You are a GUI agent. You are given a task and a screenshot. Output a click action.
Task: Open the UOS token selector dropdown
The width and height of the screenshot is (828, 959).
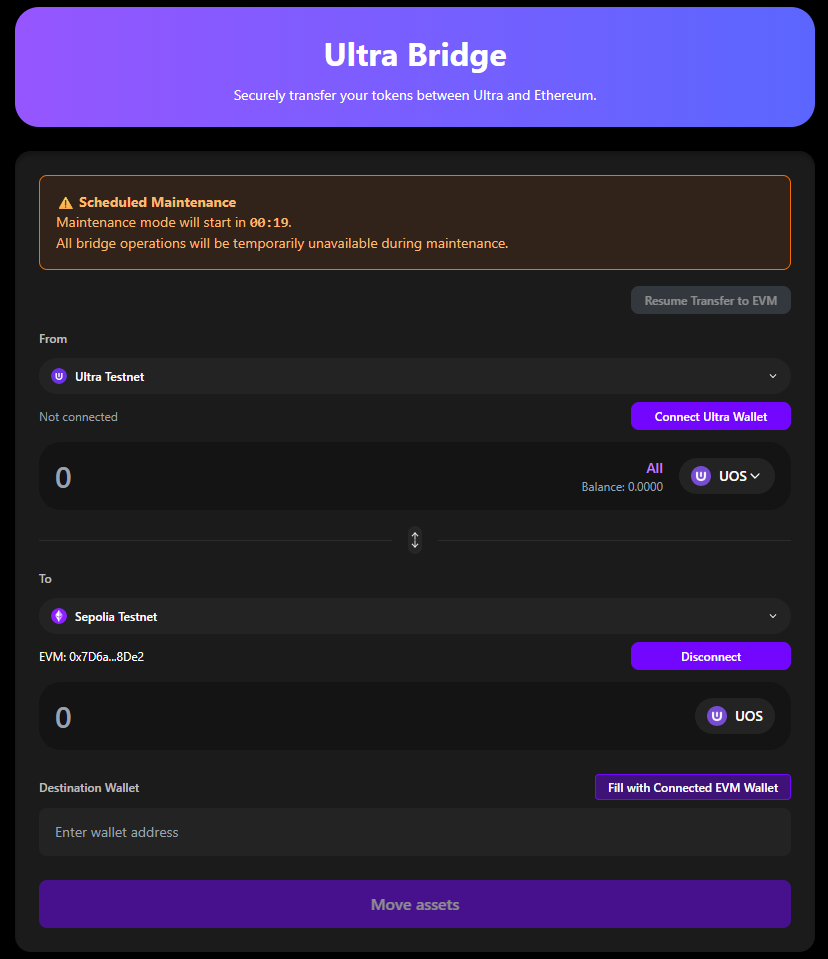727,475
